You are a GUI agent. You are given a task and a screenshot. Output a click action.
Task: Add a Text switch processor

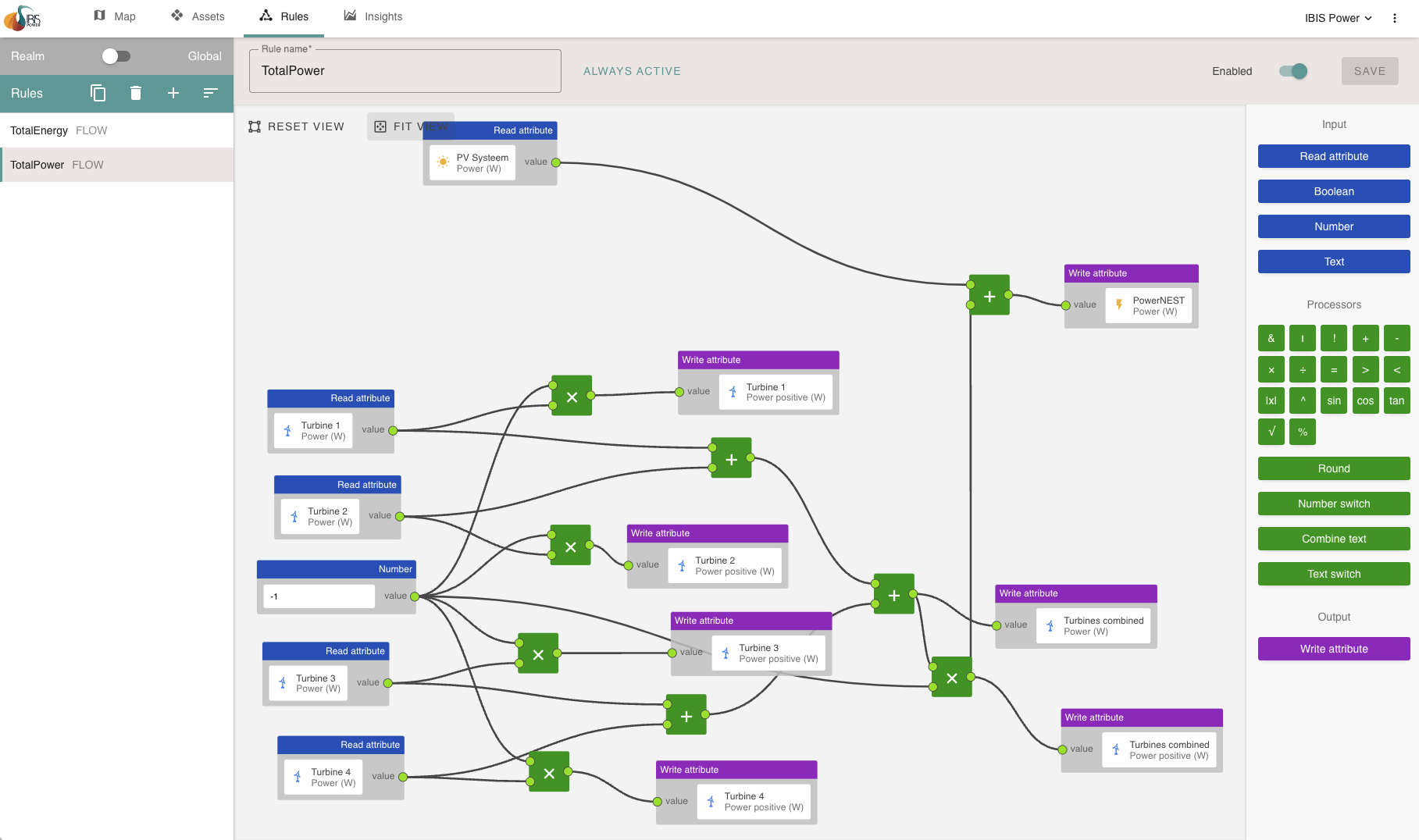coord(1334,574)
